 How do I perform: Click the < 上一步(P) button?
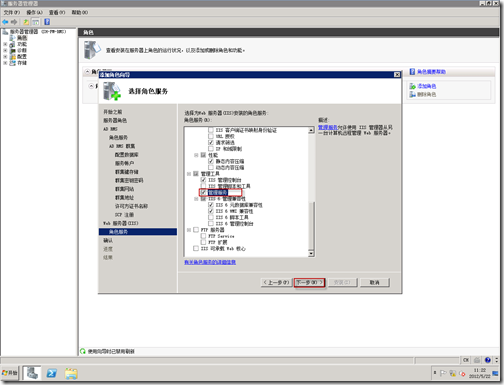(276, 283)
